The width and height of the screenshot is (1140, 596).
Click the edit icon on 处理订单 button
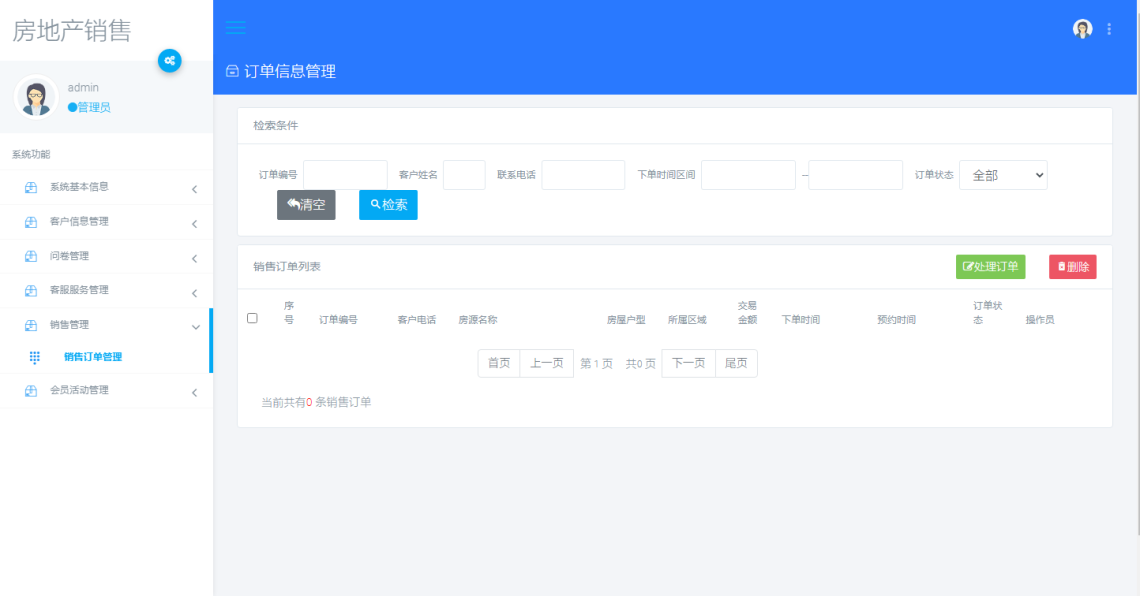click(967, 266)
